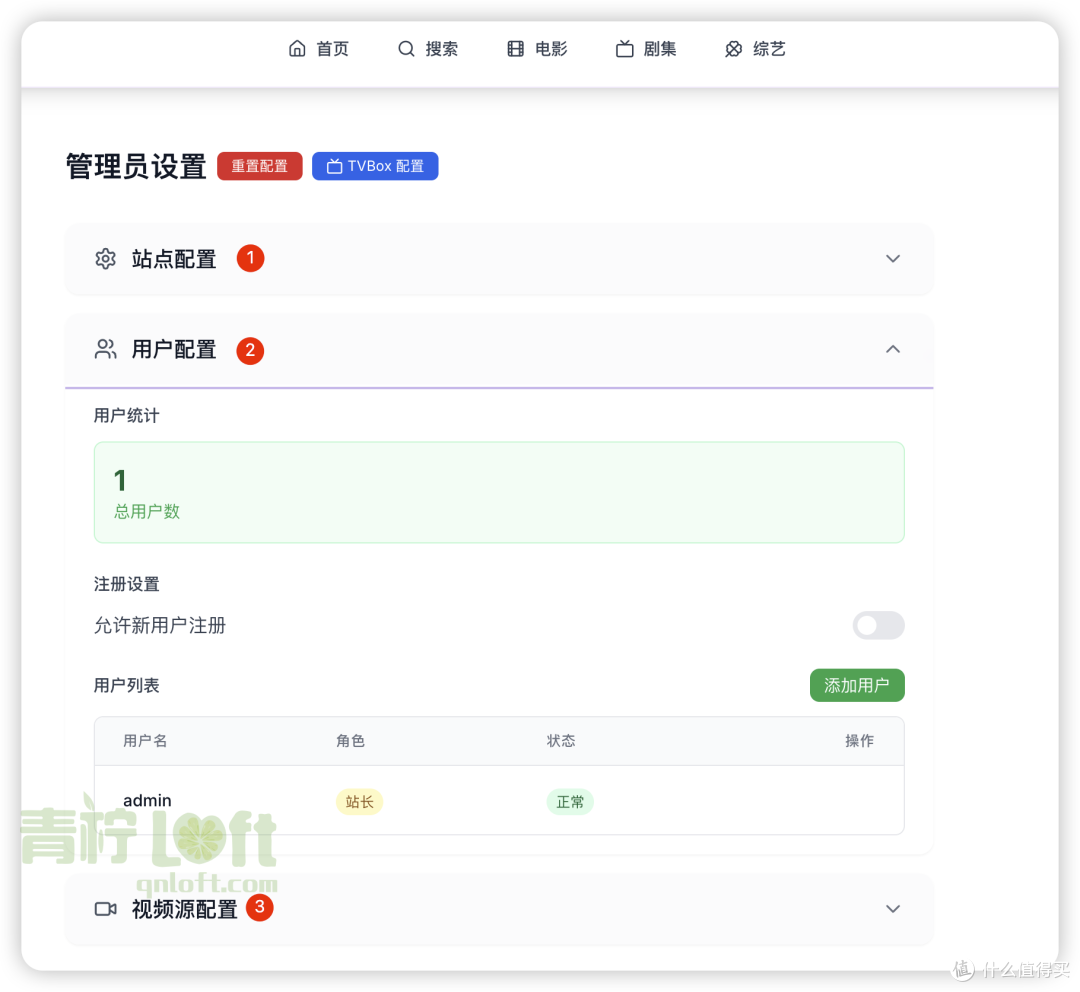Expand the 视频源配置 section chevron

pos(893,909)
